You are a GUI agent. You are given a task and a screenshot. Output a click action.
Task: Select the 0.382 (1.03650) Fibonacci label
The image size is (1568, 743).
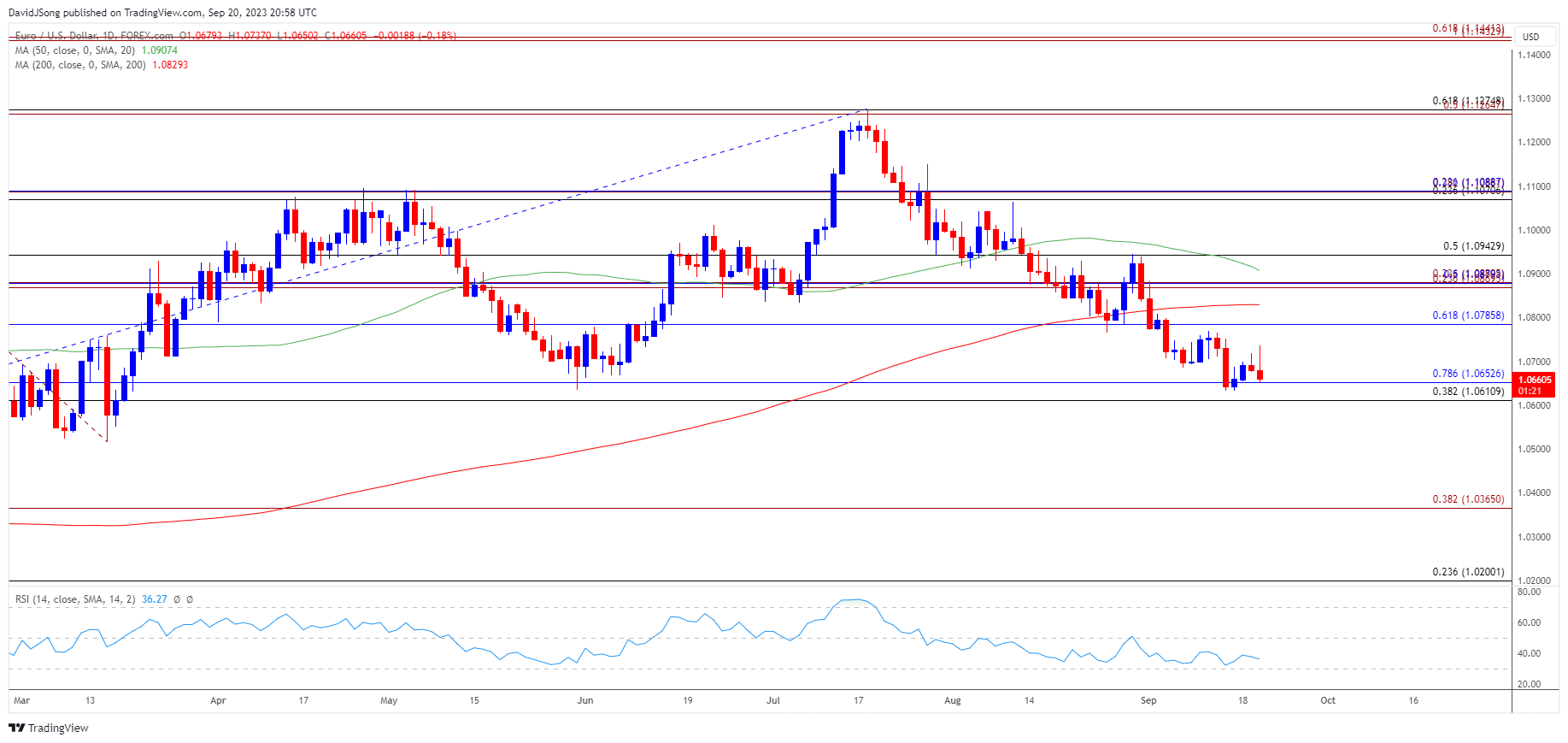pyautogui.click(x=1468, y=499)
